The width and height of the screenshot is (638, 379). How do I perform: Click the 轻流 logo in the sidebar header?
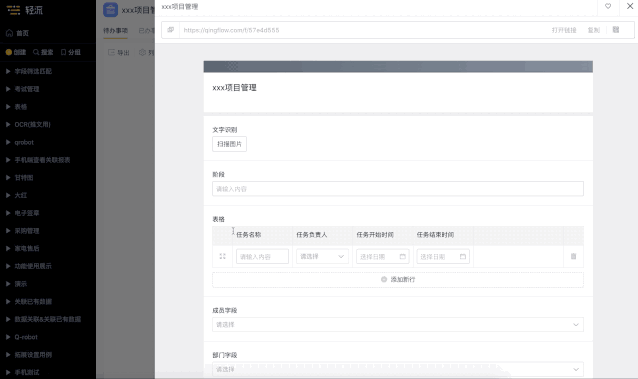pos(24,10)
